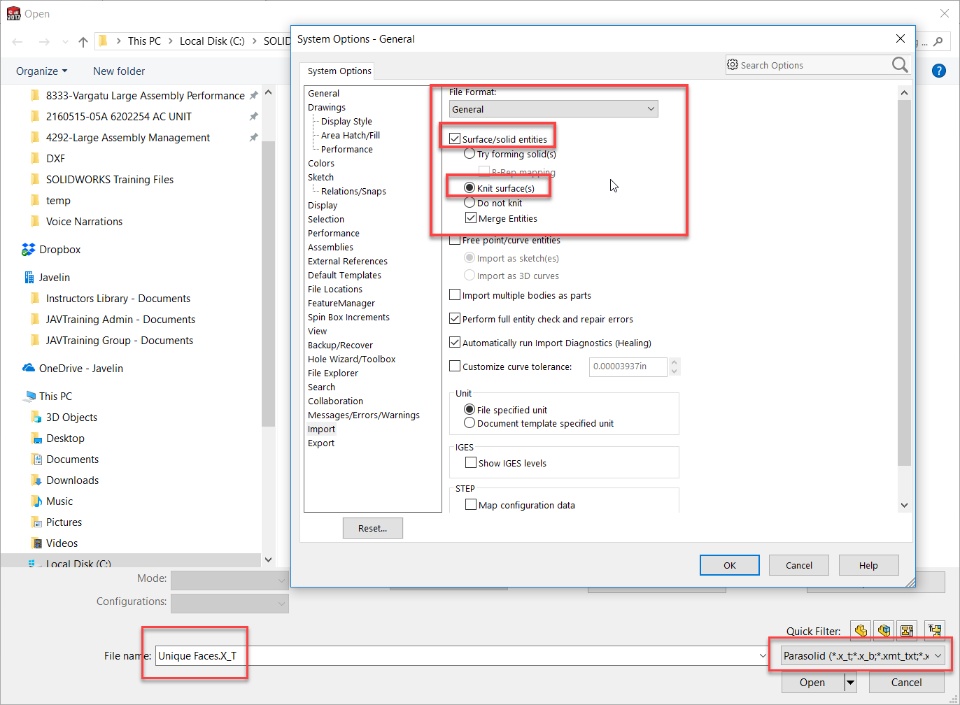
Task: Enable Map configuration data checkbox
Action: point(470,504)
